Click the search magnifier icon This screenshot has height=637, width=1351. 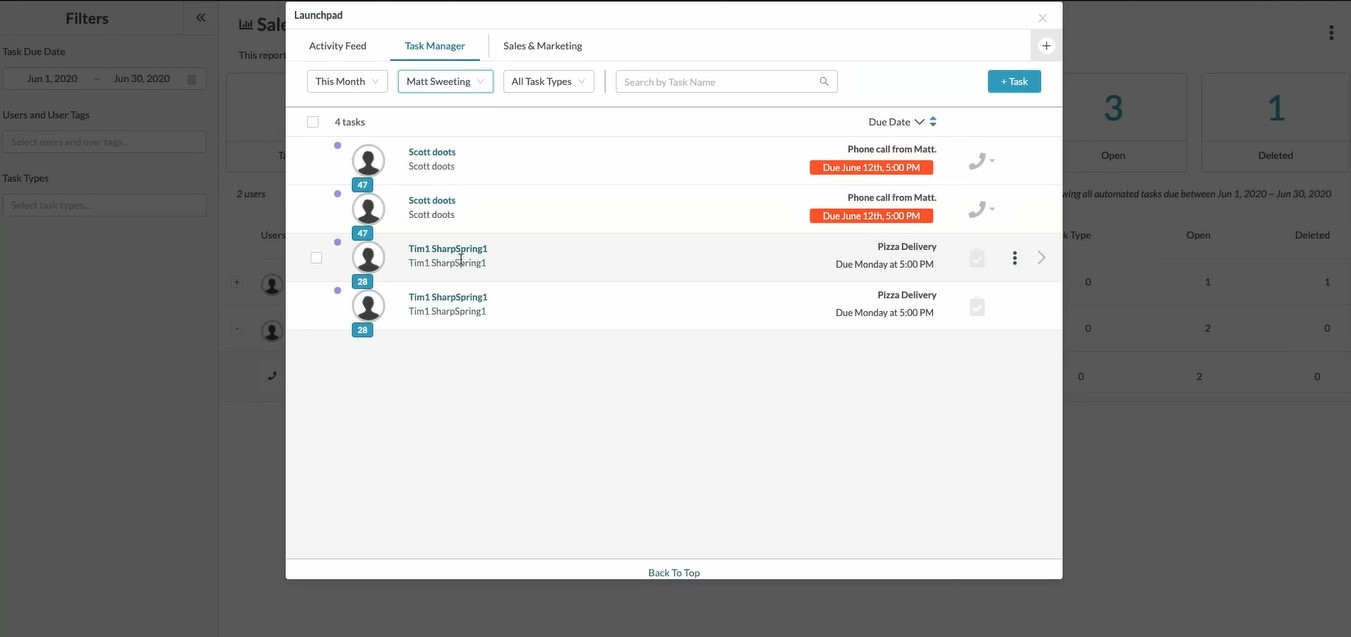click(824, 82)
